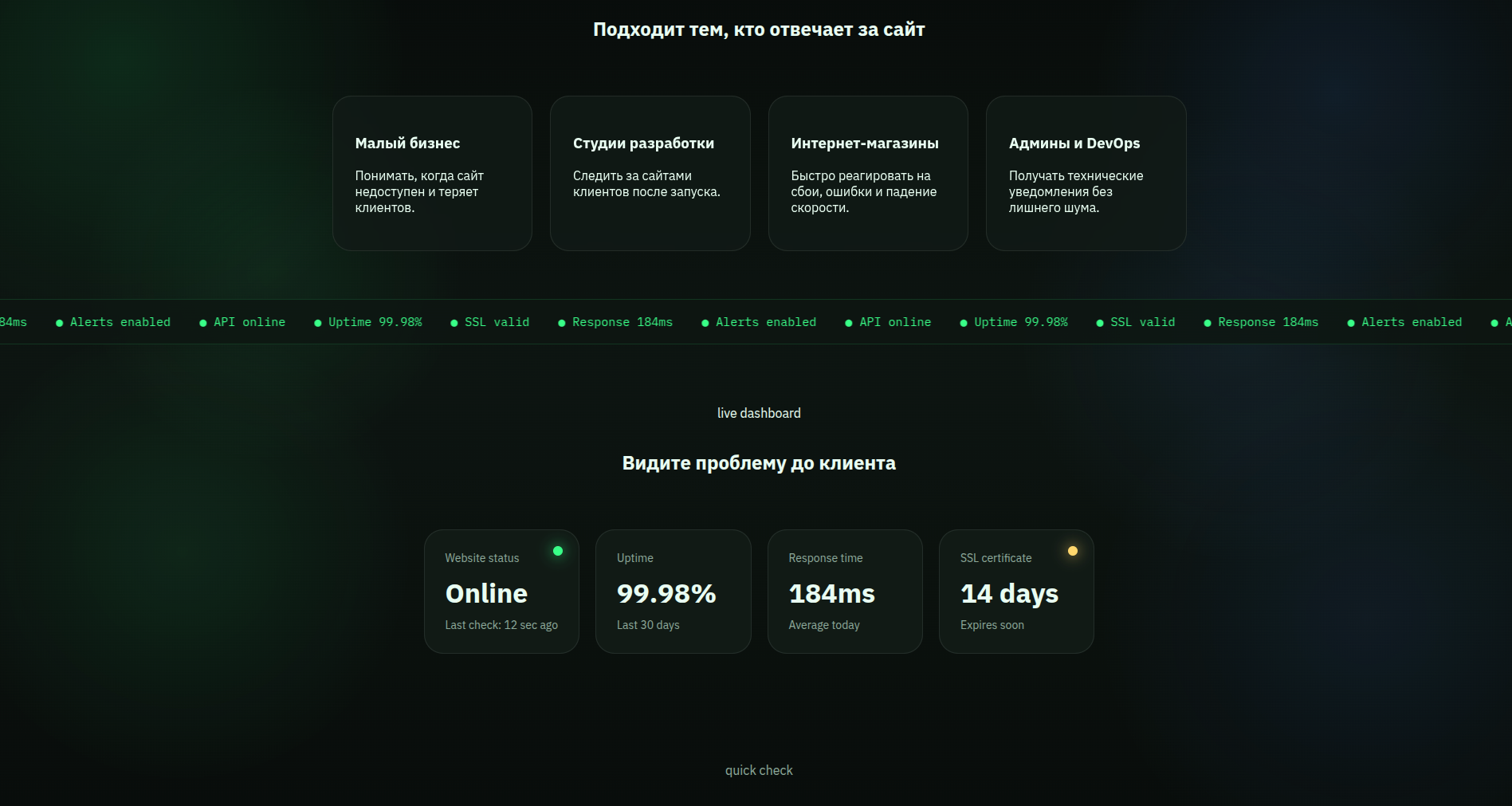
Task: Click the 99.98% uptime value in dashboard card
Action: point(666,593)
